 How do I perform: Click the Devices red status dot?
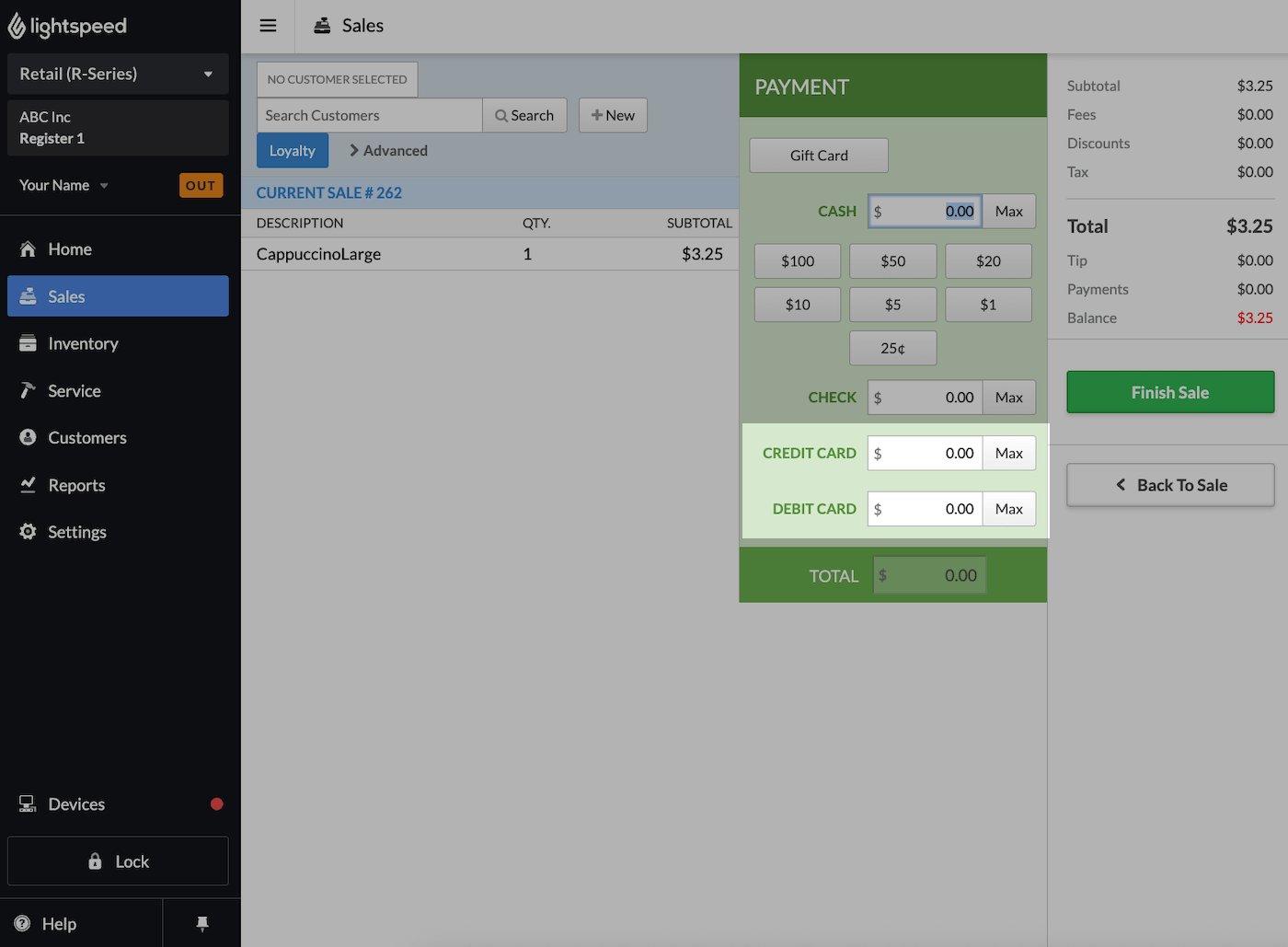pyautogui.click(x=217, y=804)
